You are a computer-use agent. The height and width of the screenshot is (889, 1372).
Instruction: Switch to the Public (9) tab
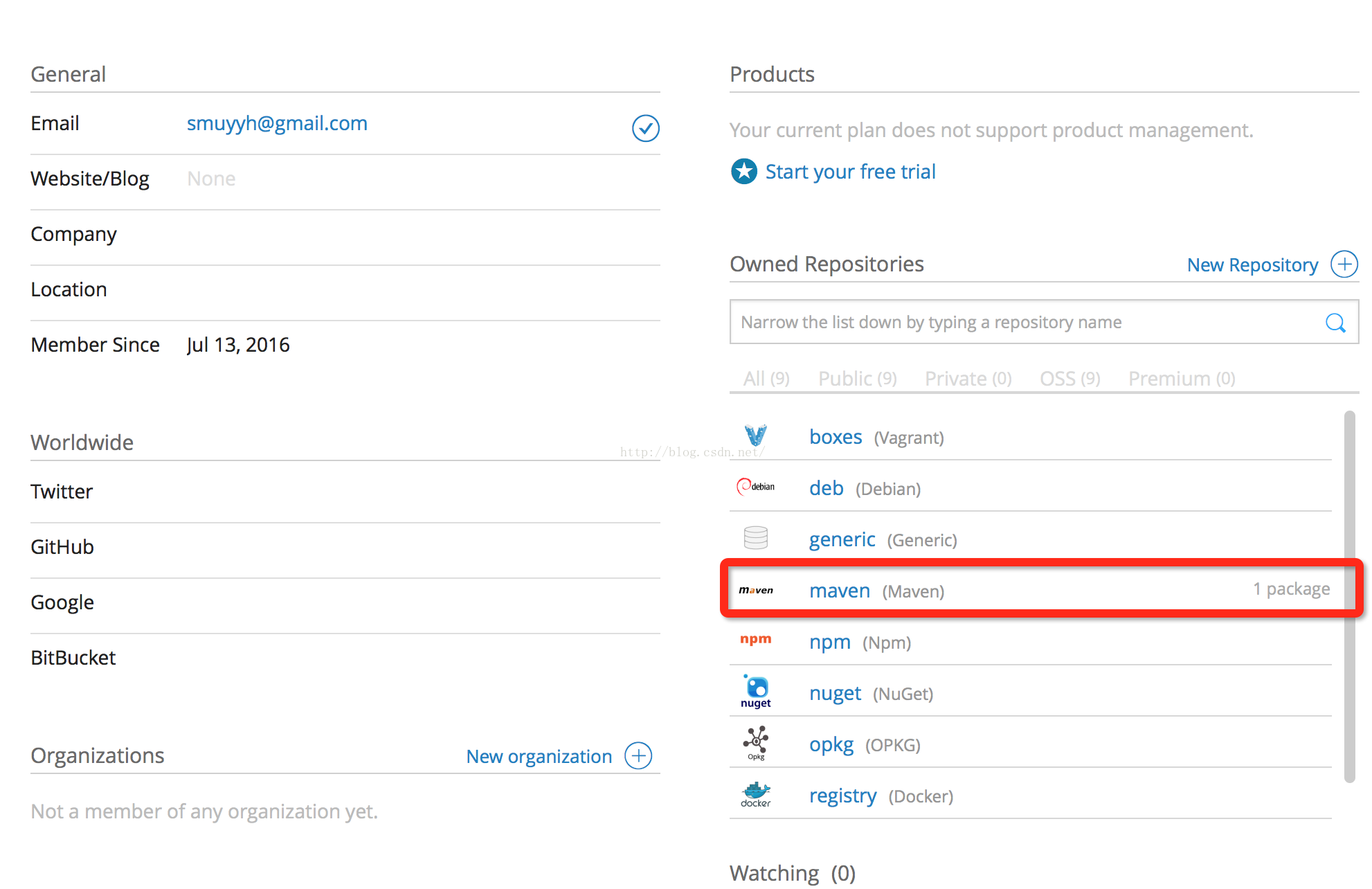pos(857,379)
